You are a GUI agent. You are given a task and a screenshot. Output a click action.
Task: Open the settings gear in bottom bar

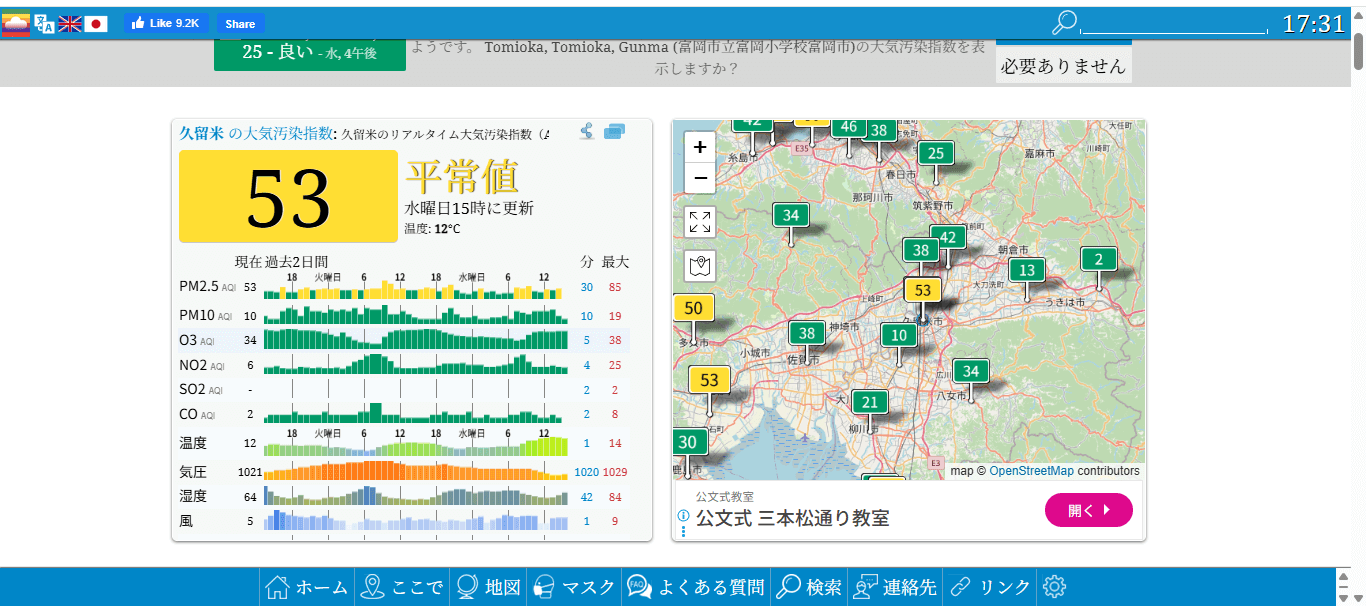[x=1054, y=587]
